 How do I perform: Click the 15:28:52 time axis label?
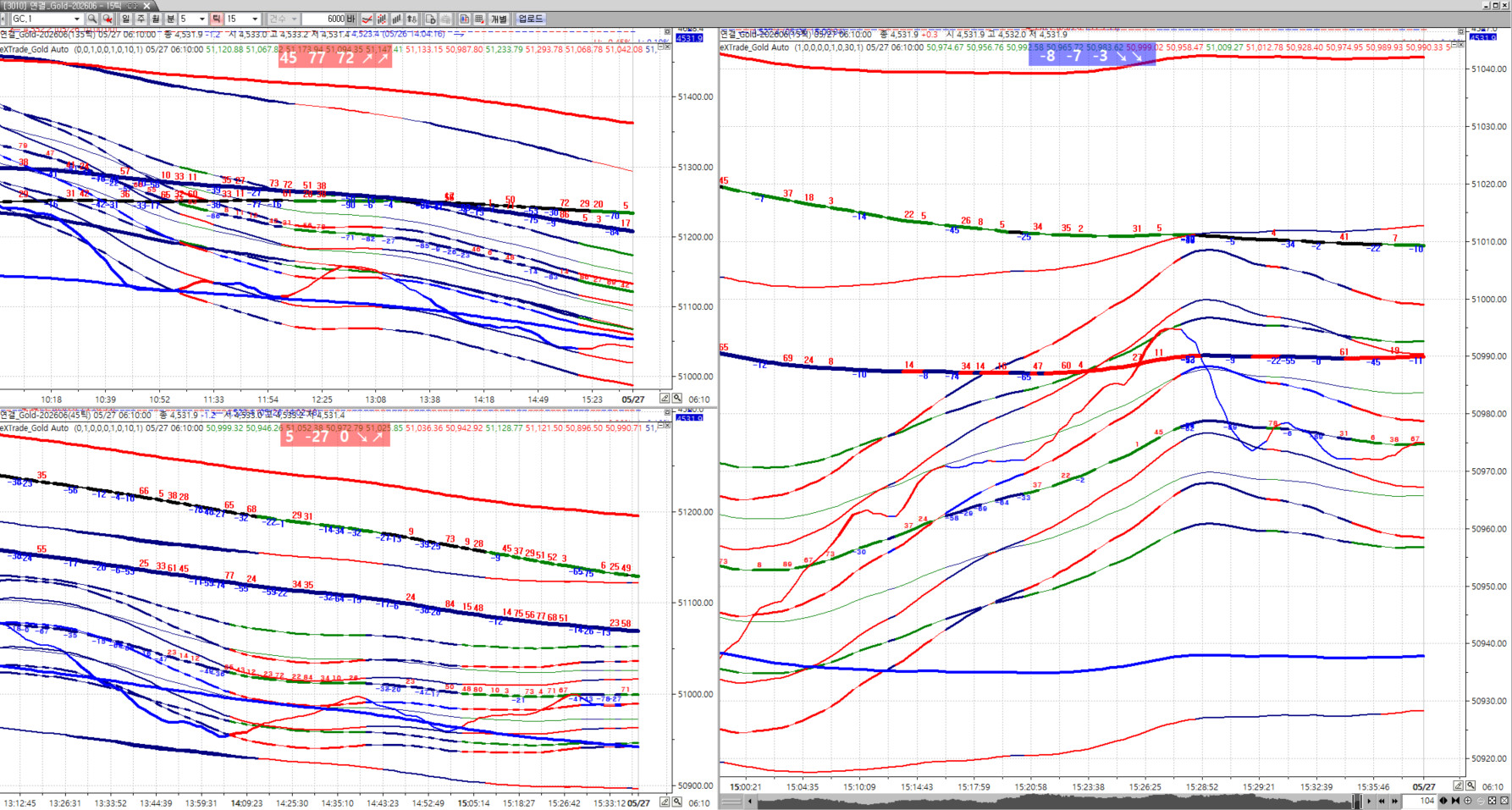point(1202,787)
